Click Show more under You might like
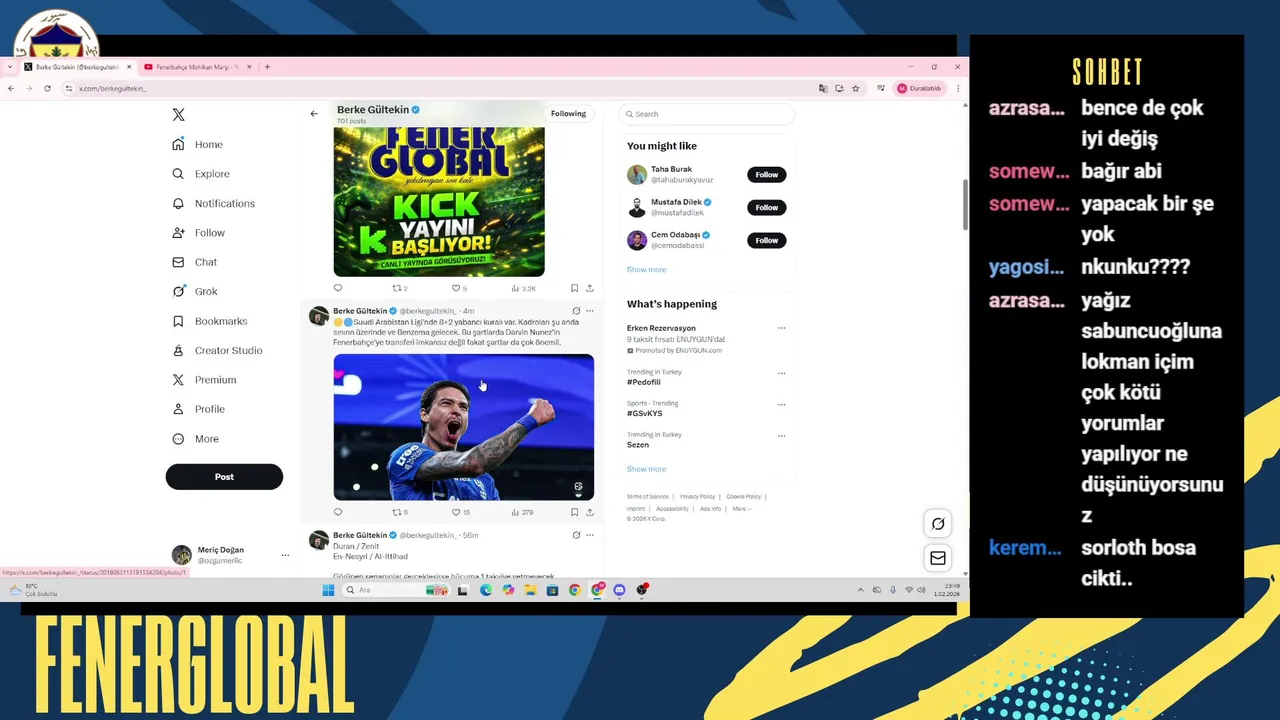 click(x=646, y=269)
